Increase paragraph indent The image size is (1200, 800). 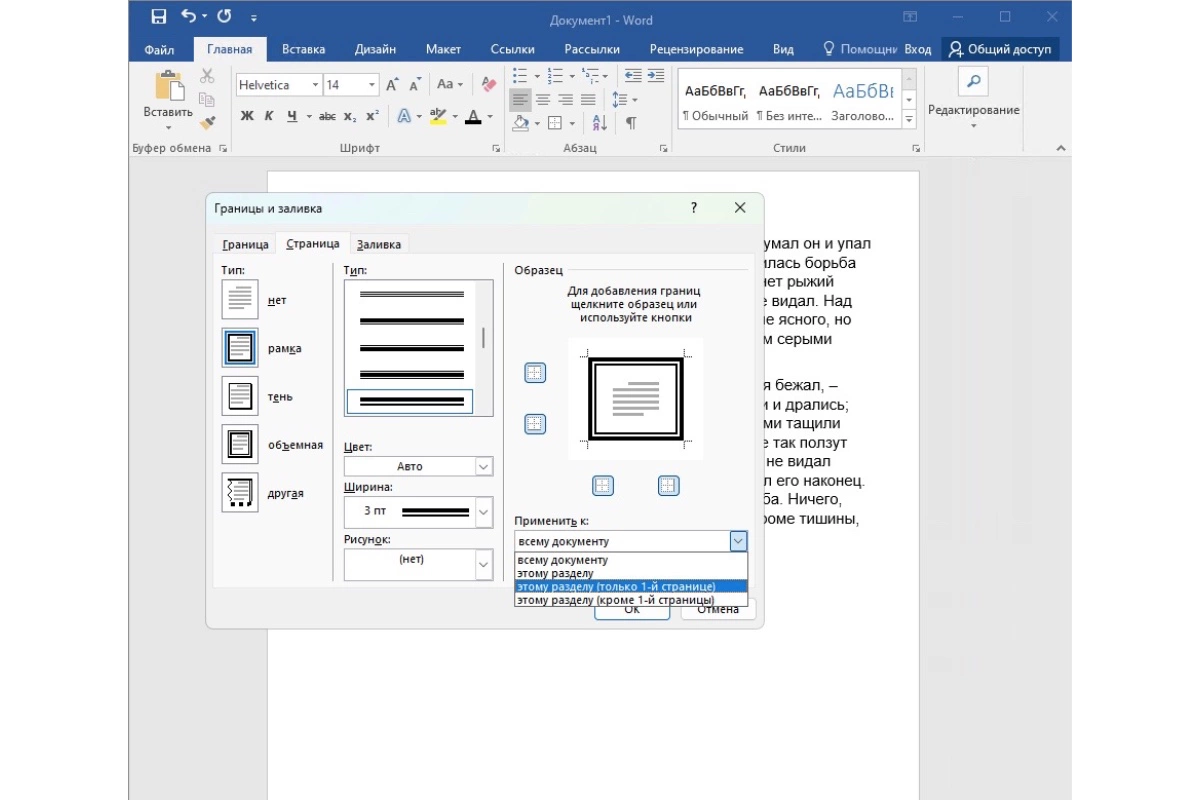pos(656,76)
